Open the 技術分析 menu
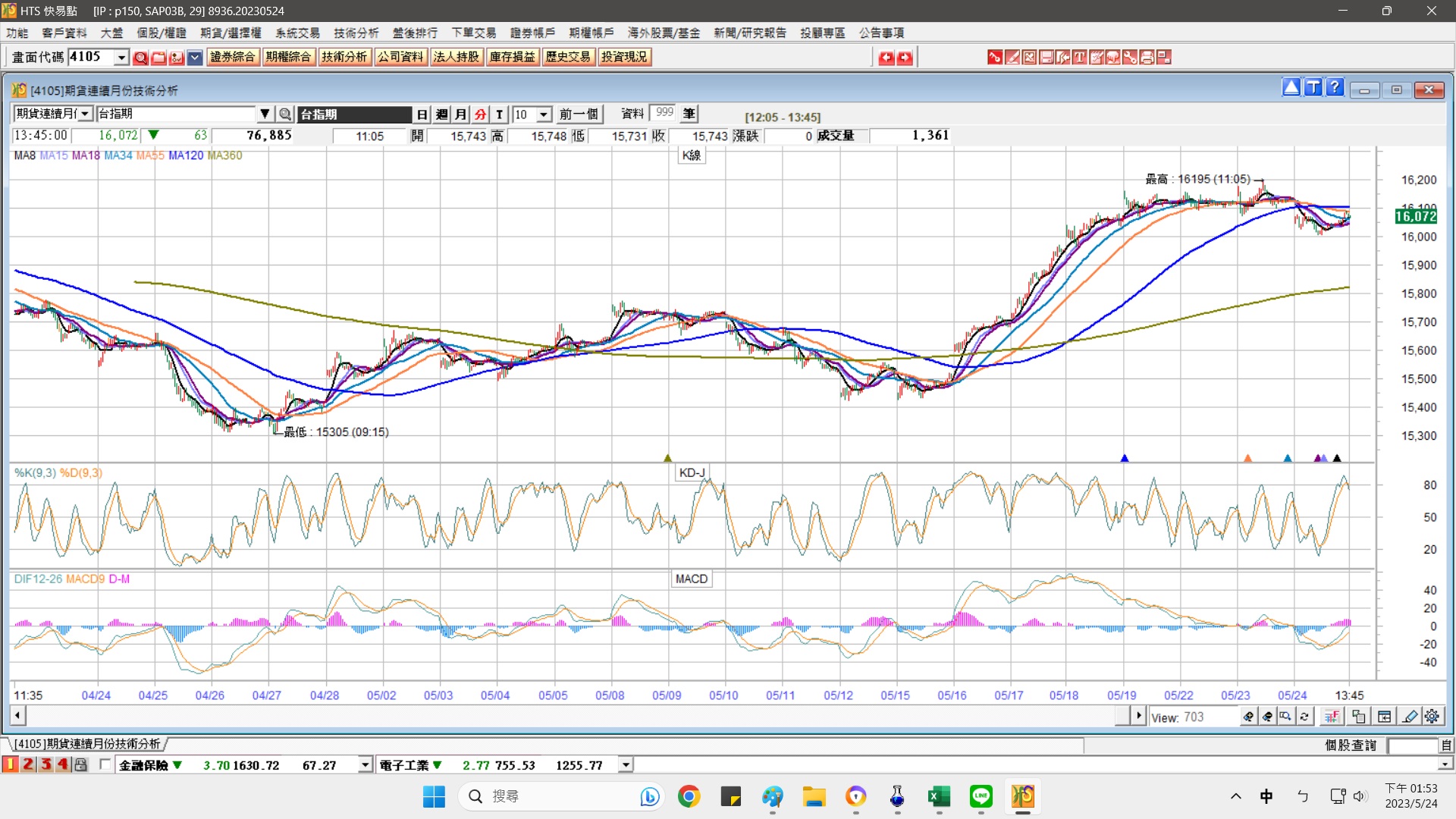 pyautogui.click(x=356, y=33)
